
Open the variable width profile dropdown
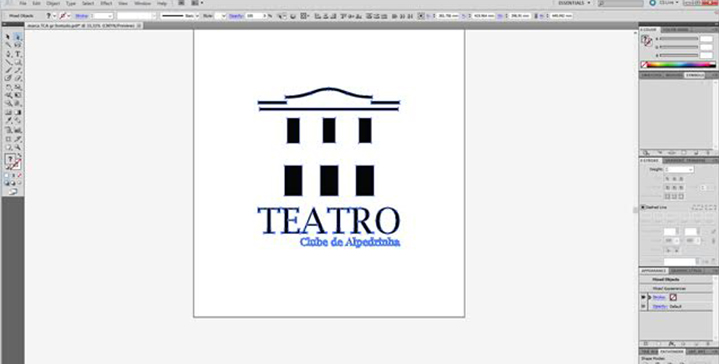pyautogui.click(x=154, y=15)
